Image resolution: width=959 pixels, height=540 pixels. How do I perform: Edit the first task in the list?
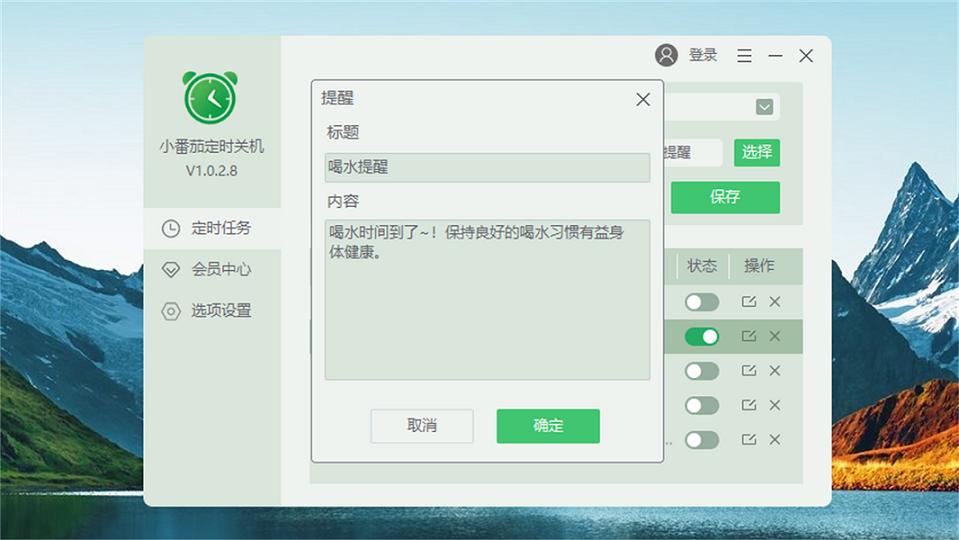coord(749,301)
